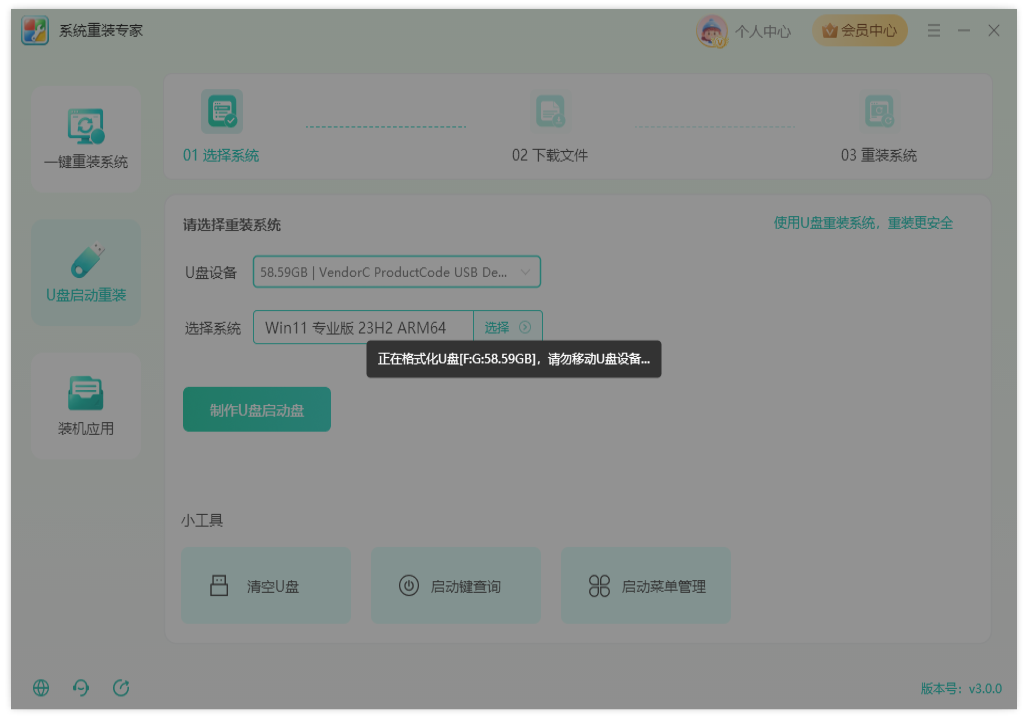The height and width of the screenshot is (726, 1024).
Task: Click the Win11 专业版 23H2 ARM64 field
Action: [363, 327]
